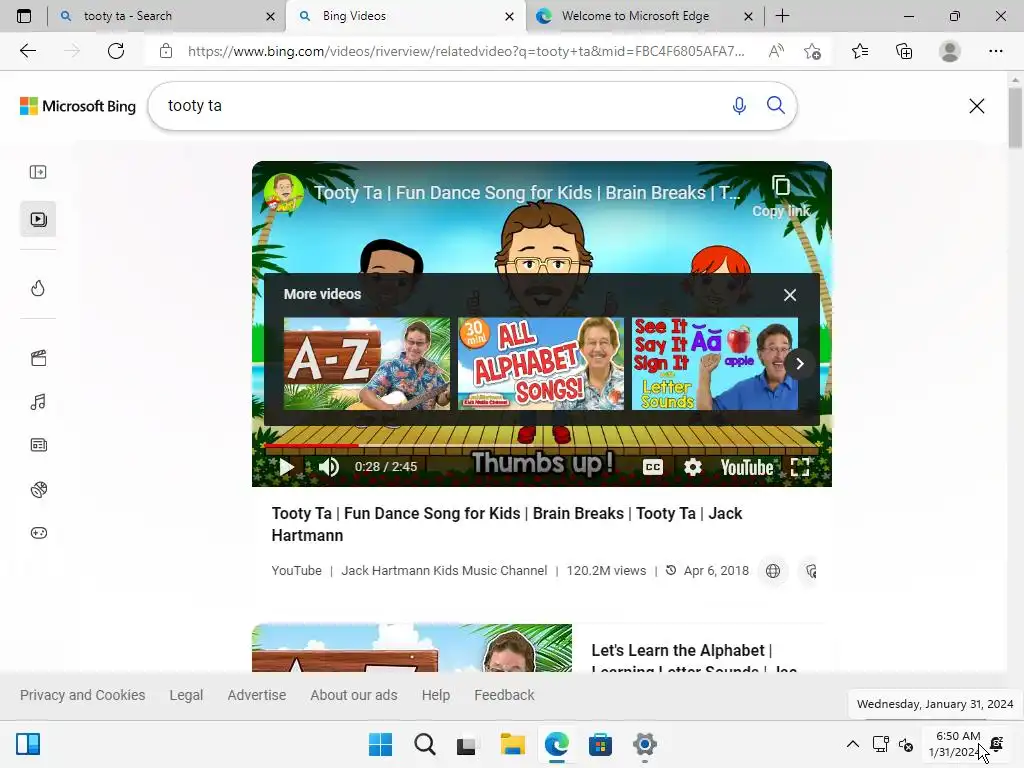This screenshot has height=768, width=1024.
Task: Open Let's Learn the Alphabet title link
Action: point(694,658)
